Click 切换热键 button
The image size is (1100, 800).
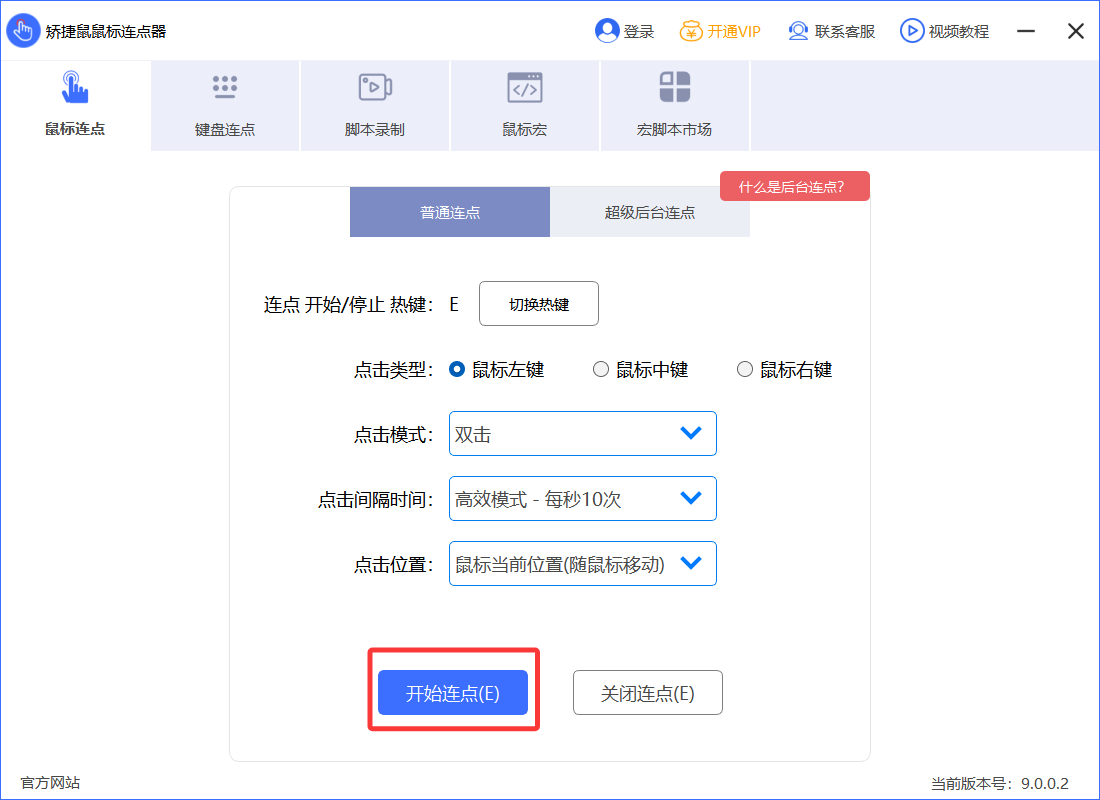tap(539, 304)
